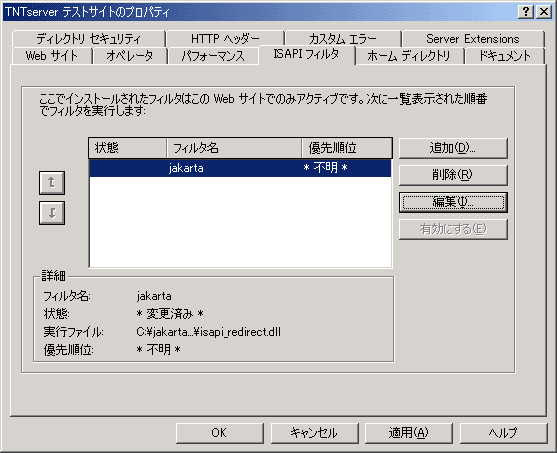Select the ドキュメント tab
The image size is (557, 453).
(504, 56)
